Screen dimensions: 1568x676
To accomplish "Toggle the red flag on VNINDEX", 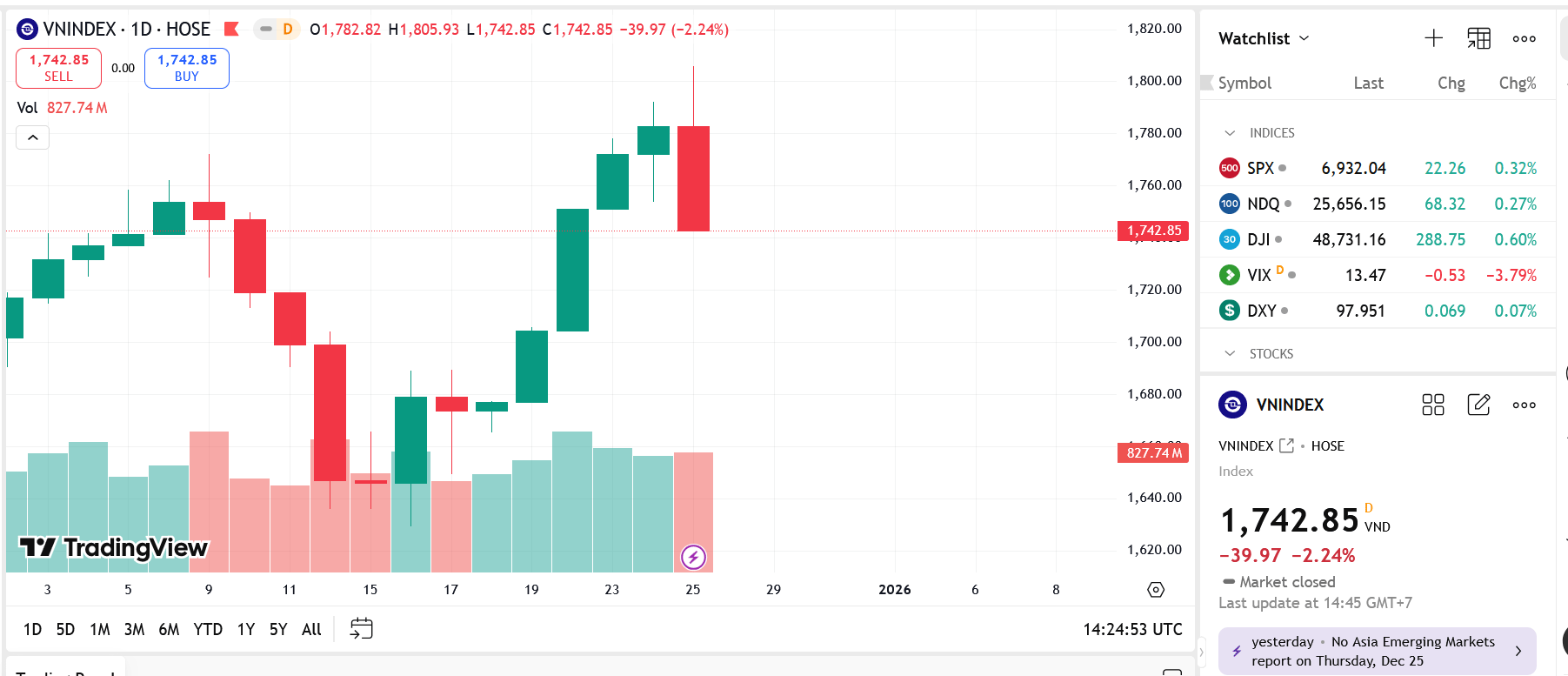I will [x=231, y=30].
